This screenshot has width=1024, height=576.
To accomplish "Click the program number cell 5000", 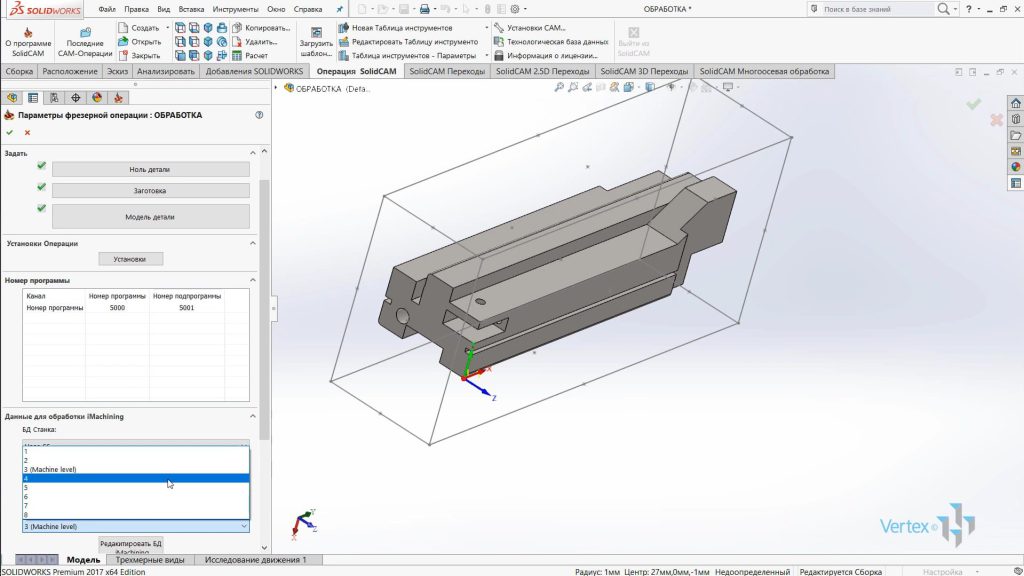I will (x=117, y=308).
